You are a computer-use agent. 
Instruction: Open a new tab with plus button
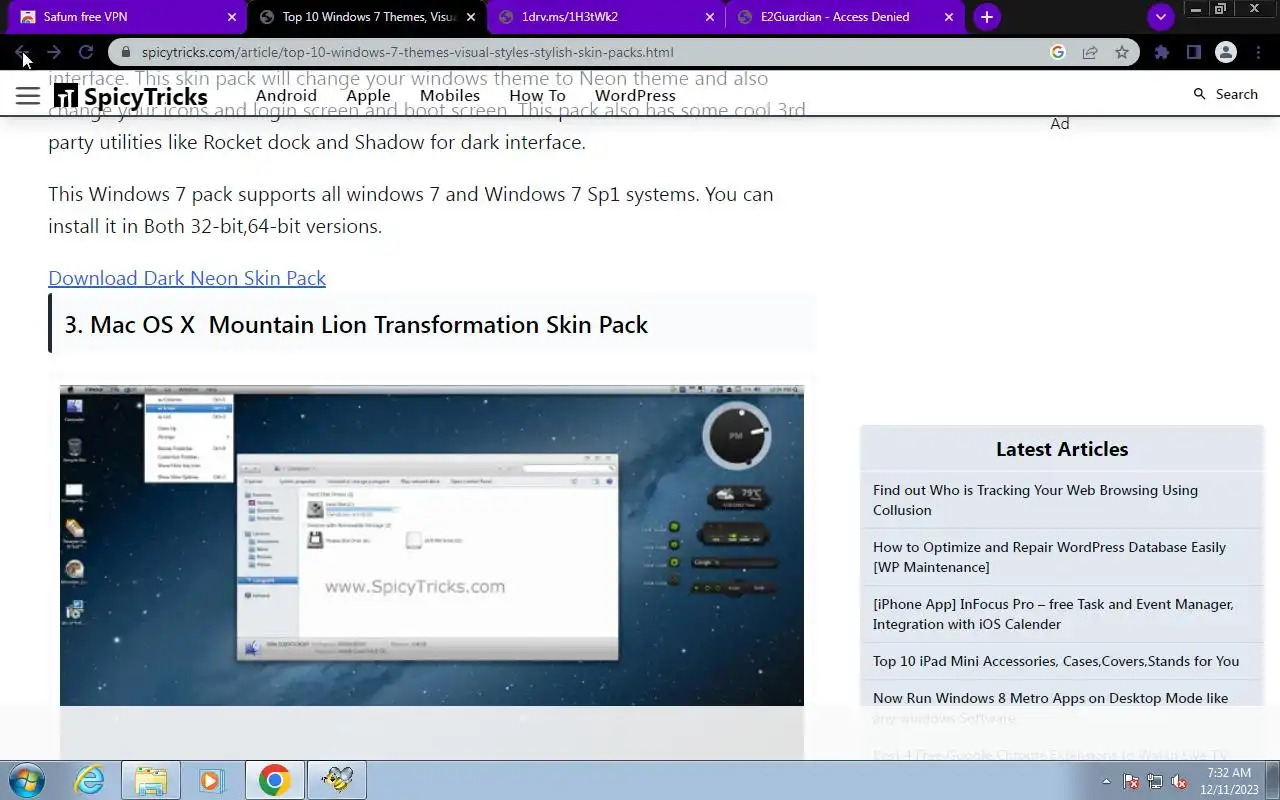pos(987,17)
